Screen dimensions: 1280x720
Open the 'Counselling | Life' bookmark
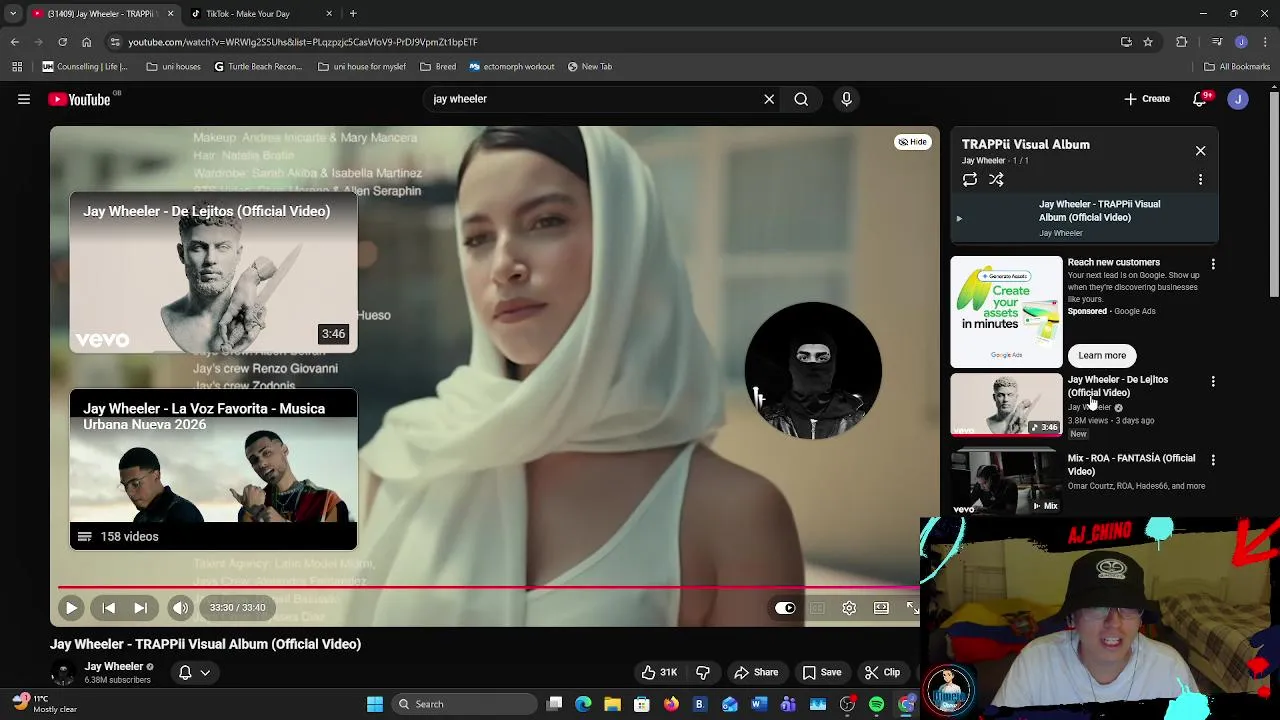pyautogui.click(x=84, y=67)
